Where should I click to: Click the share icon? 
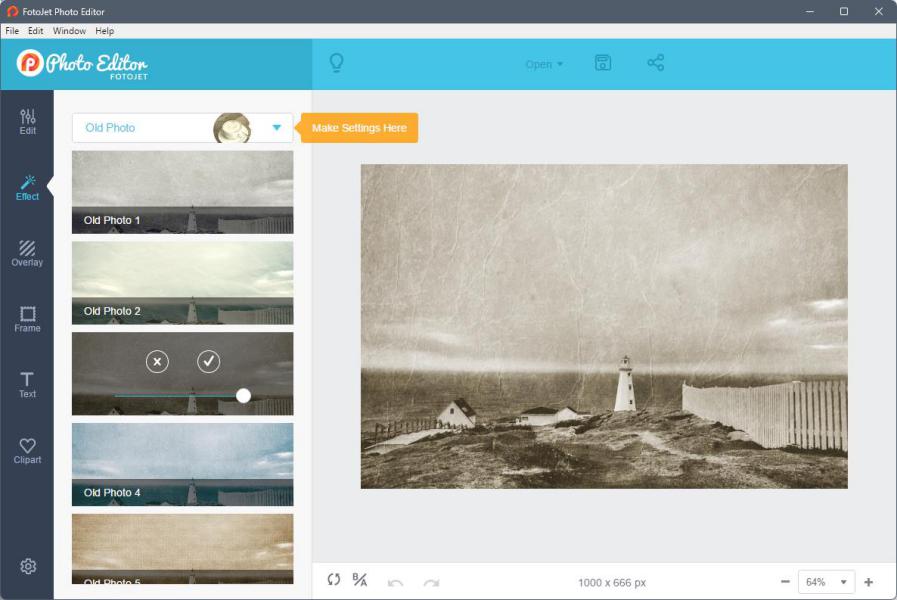pos(656,62)
